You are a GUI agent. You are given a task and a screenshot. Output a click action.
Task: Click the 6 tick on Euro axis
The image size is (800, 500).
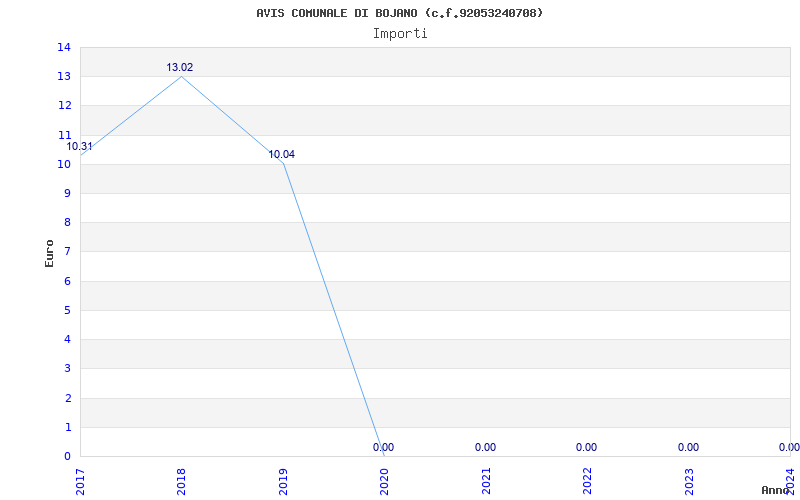[68, 281]
